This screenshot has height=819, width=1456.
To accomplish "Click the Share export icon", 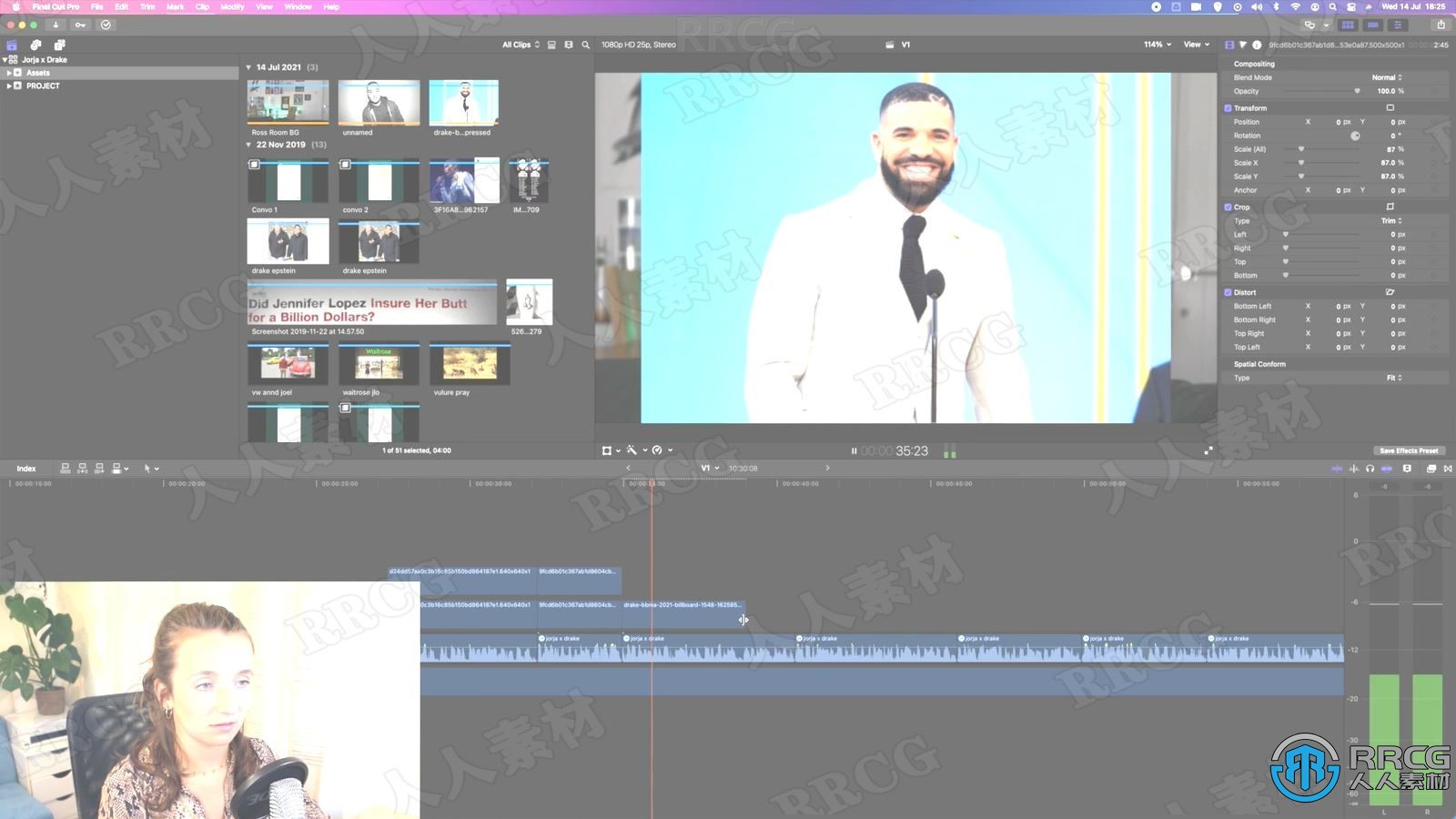I will click(1441, 25).
